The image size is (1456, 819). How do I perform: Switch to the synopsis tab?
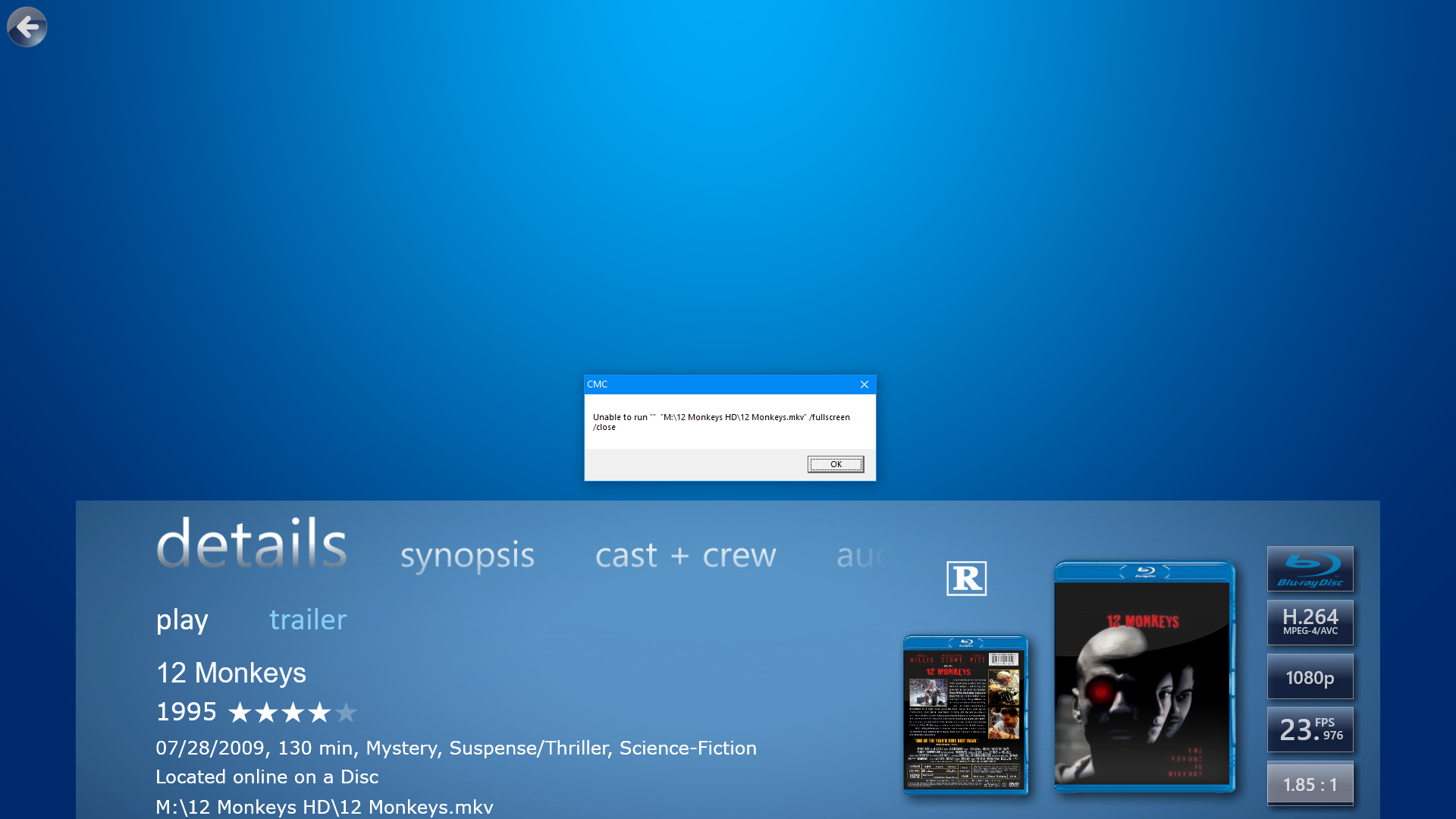click(x=466, y=555)
